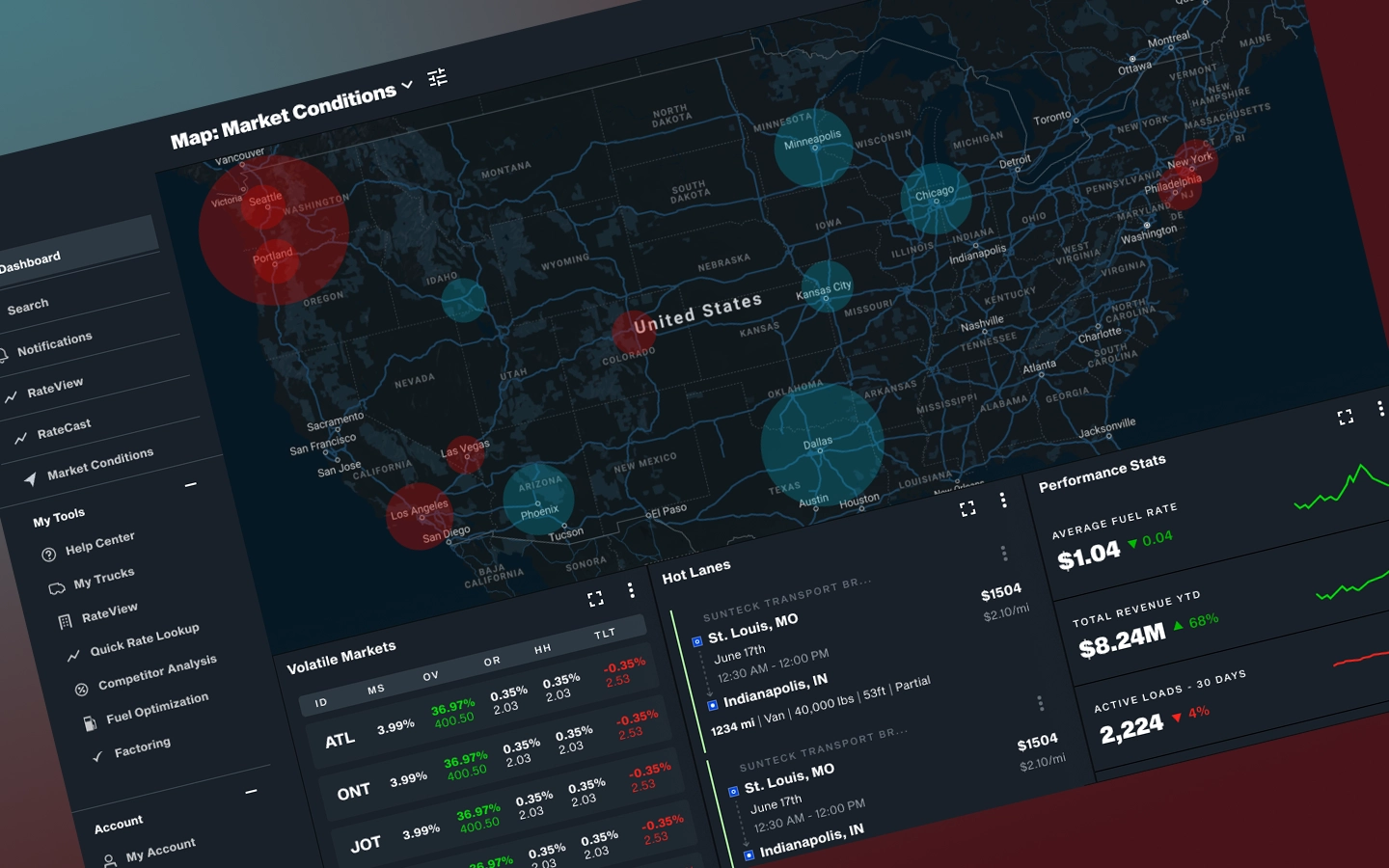
Task: Open the Factoring tool link
Action: (x=142, y=747)
